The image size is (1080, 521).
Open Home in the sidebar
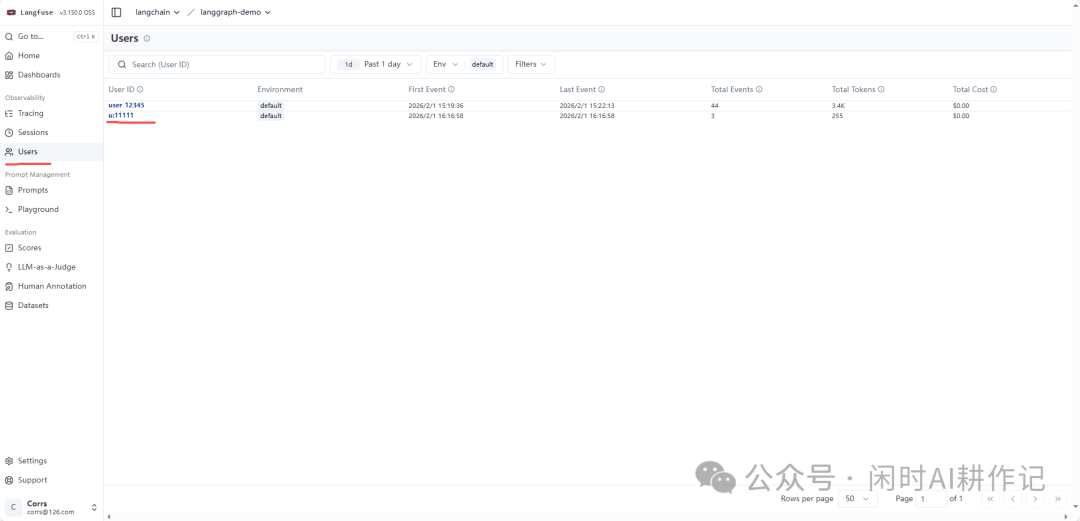tap(52, 56)
